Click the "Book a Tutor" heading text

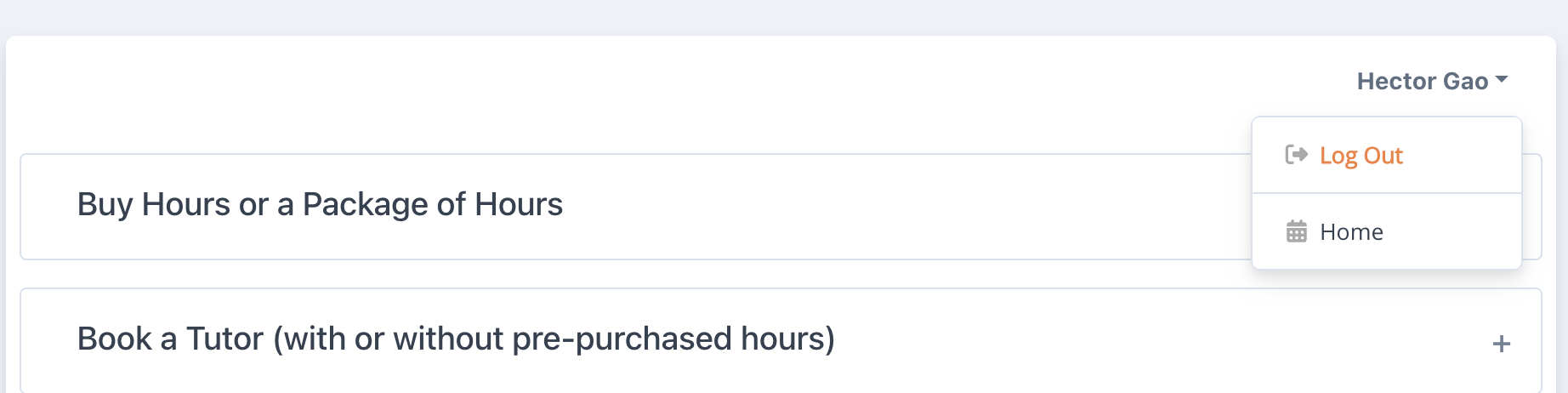point(170,339)
